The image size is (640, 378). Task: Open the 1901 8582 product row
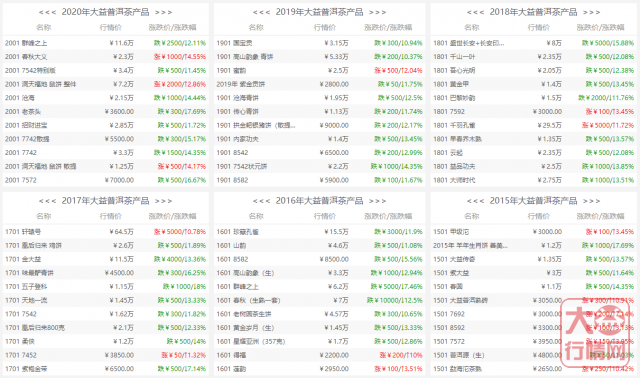coord(320,180)
